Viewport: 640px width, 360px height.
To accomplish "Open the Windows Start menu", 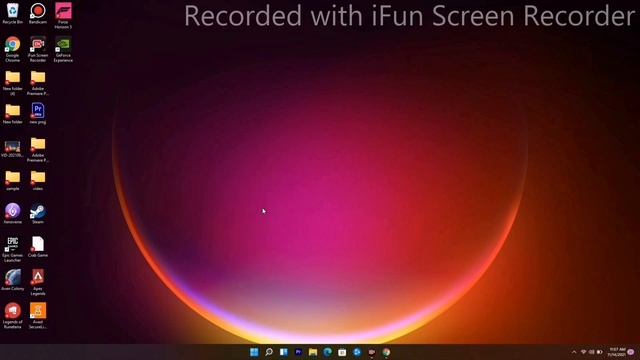I will (x=254, y=352).
